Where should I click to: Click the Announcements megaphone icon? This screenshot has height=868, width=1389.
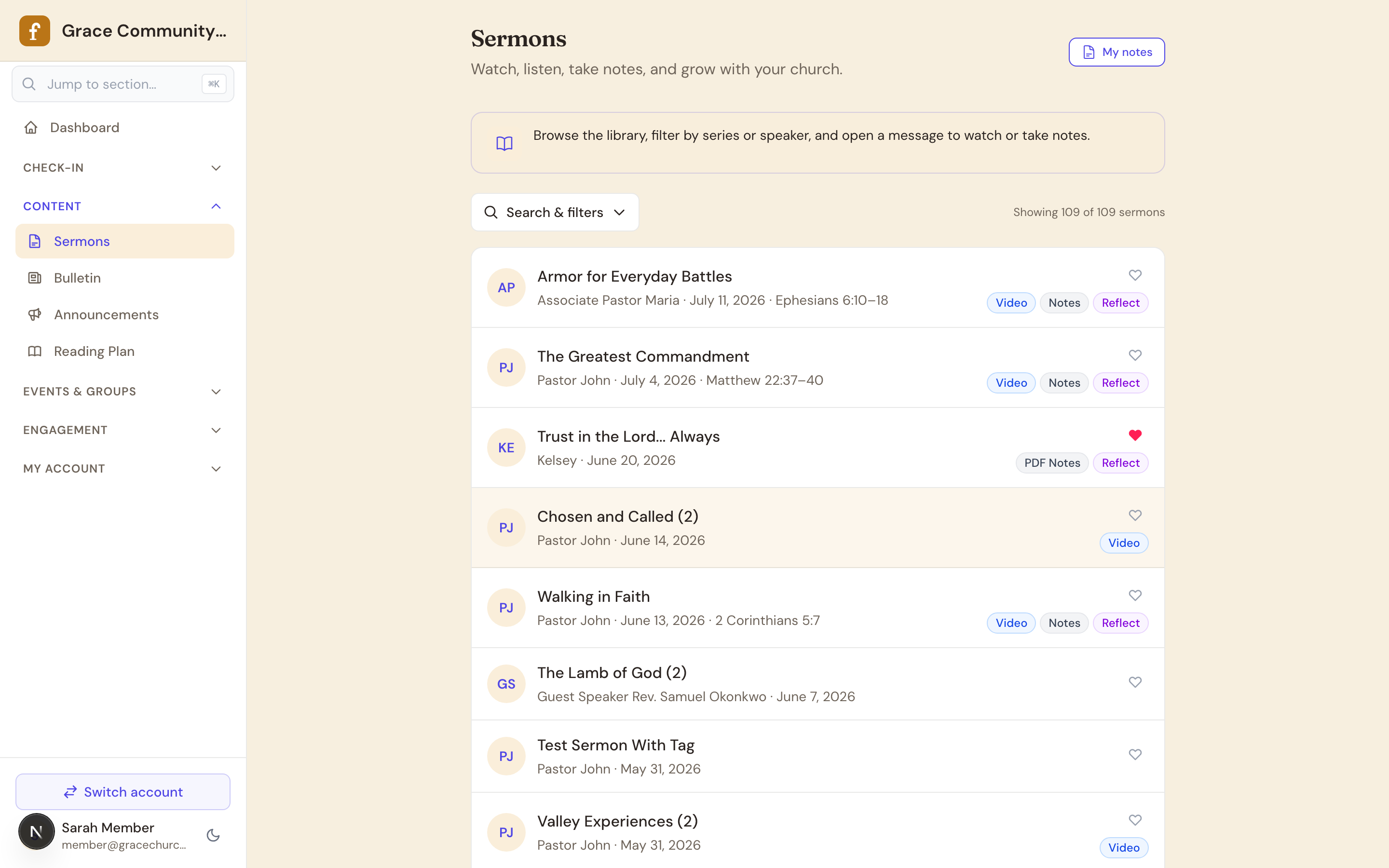35,314
